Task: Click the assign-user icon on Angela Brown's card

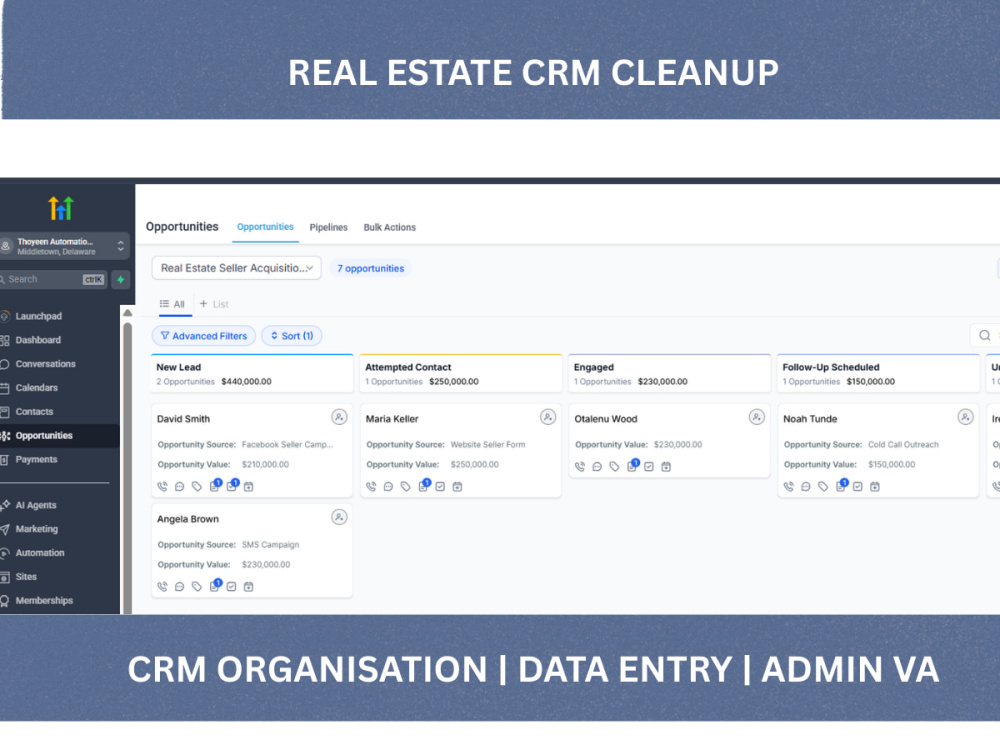Action: (x=339, y=517)
